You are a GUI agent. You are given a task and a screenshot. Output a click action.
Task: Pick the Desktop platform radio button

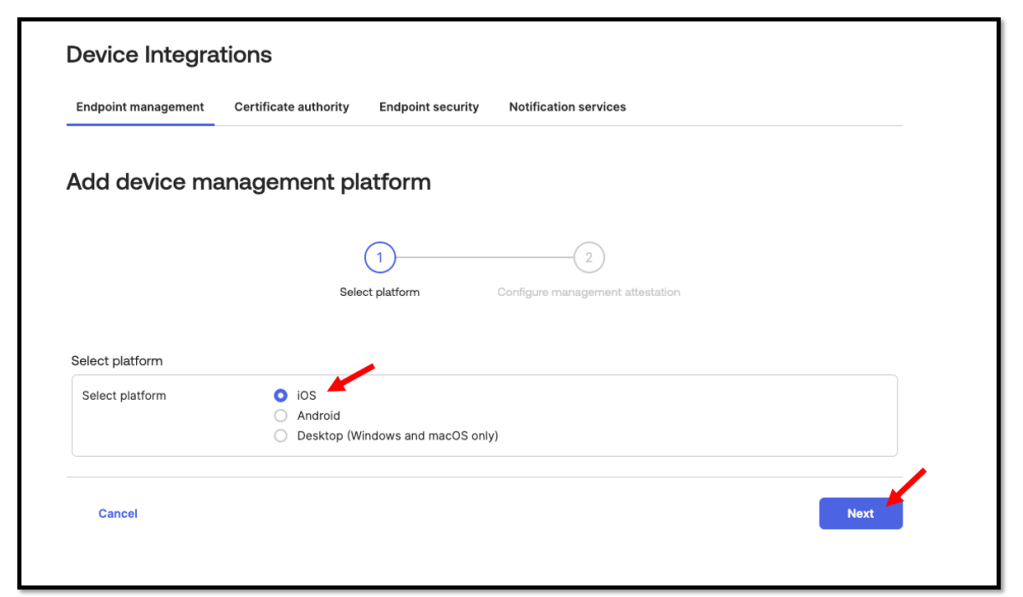click(x=281, y=436)
